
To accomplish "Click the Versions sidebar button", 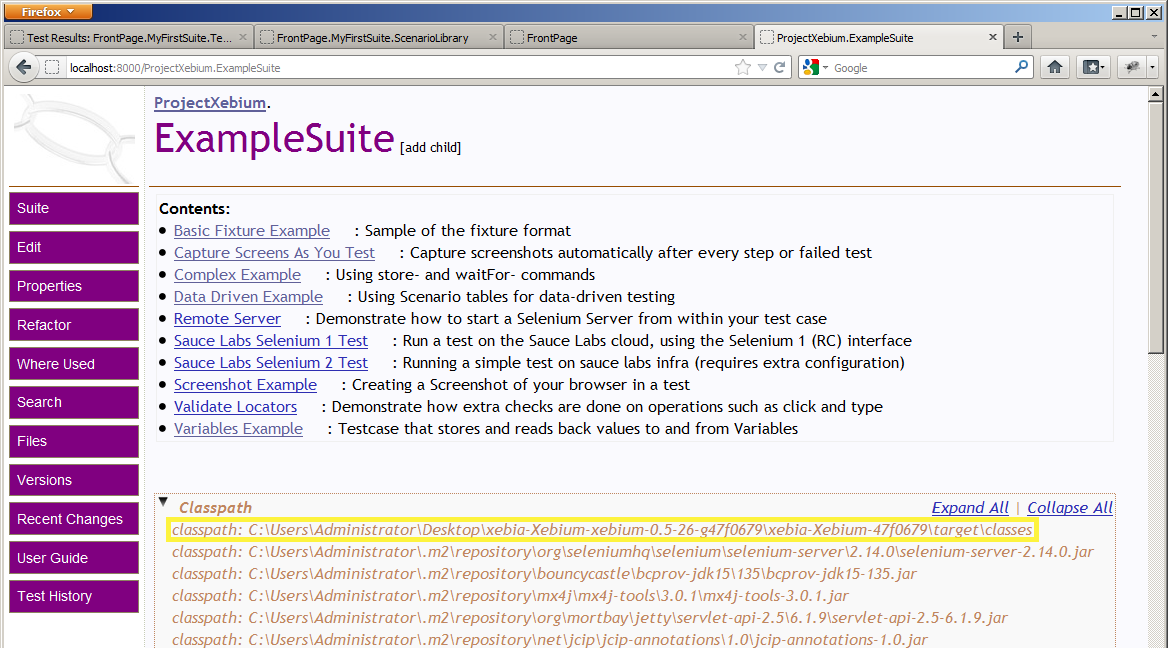I will point(74,480).
